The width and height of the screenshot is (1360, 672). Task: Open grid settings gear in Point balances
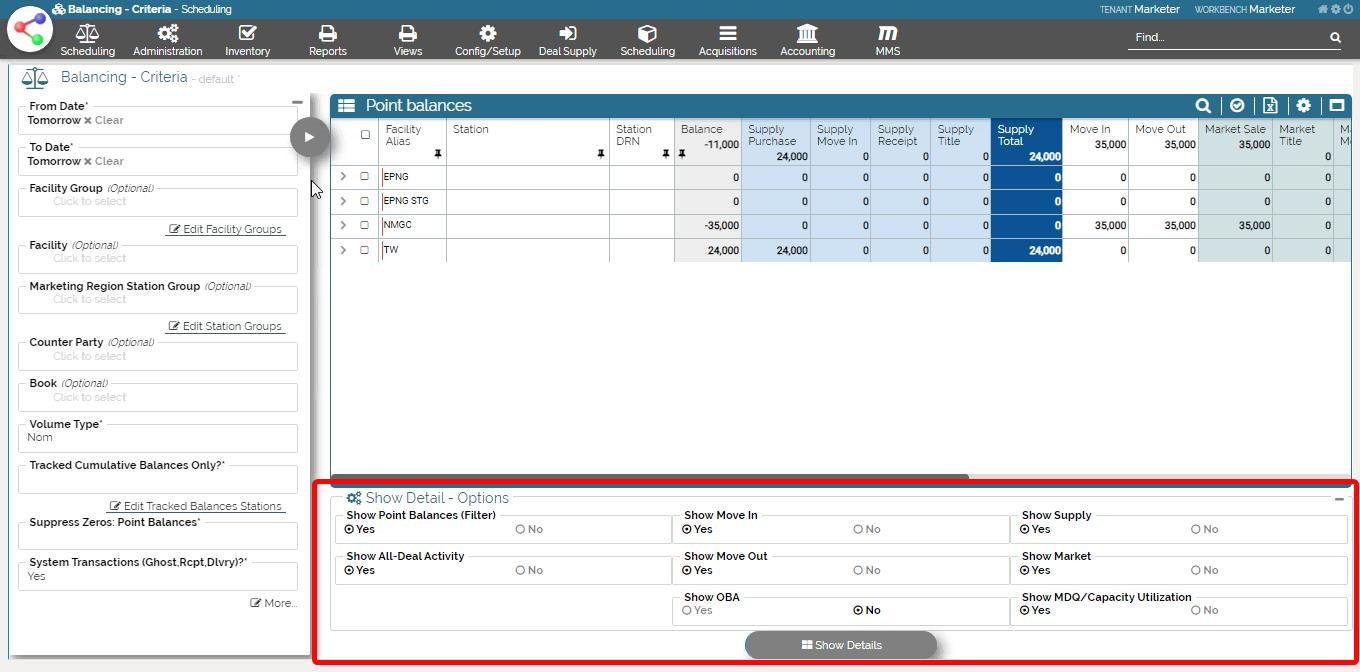pos(1303,105)
